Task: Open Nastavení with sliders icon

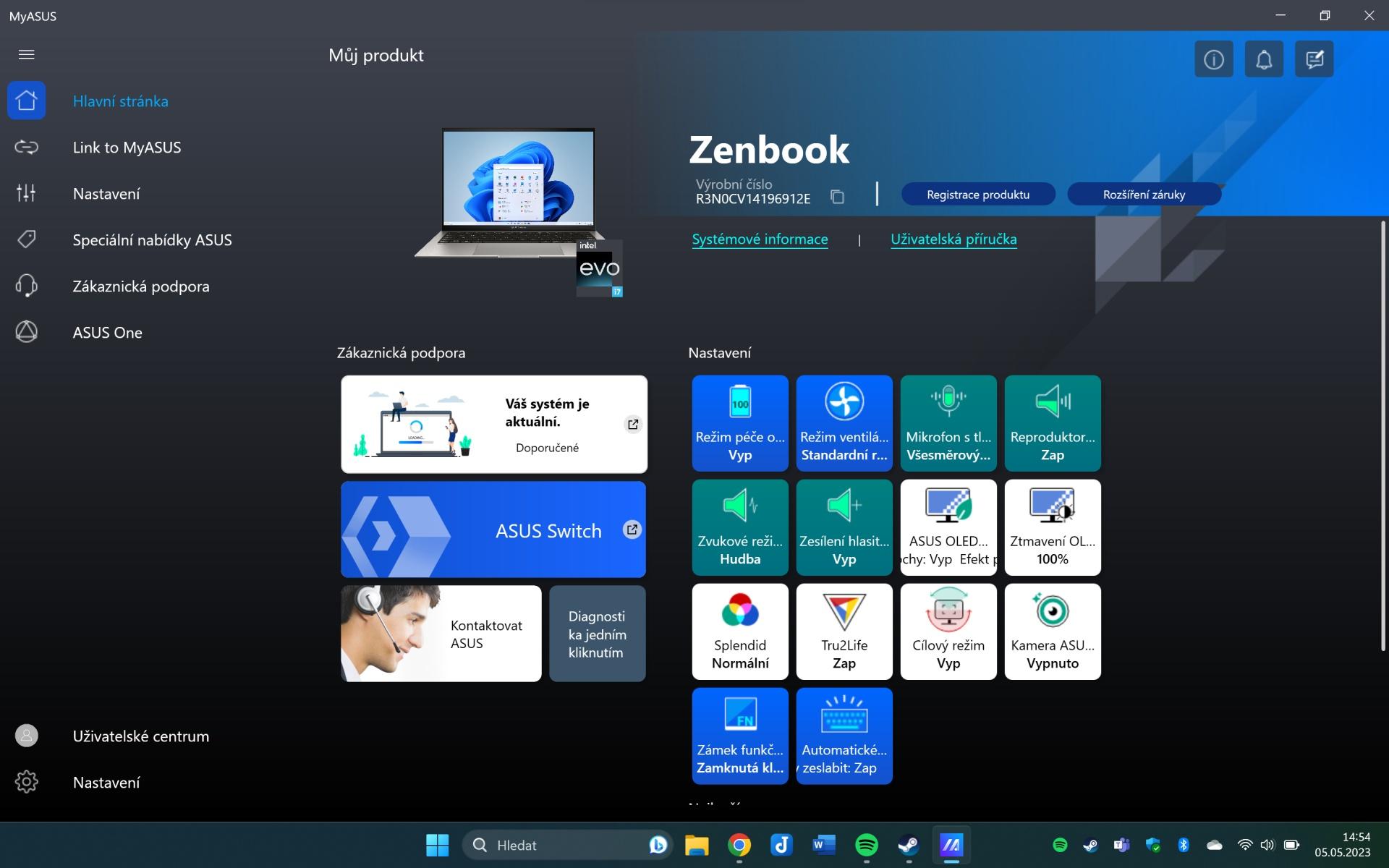Action: 106,194
